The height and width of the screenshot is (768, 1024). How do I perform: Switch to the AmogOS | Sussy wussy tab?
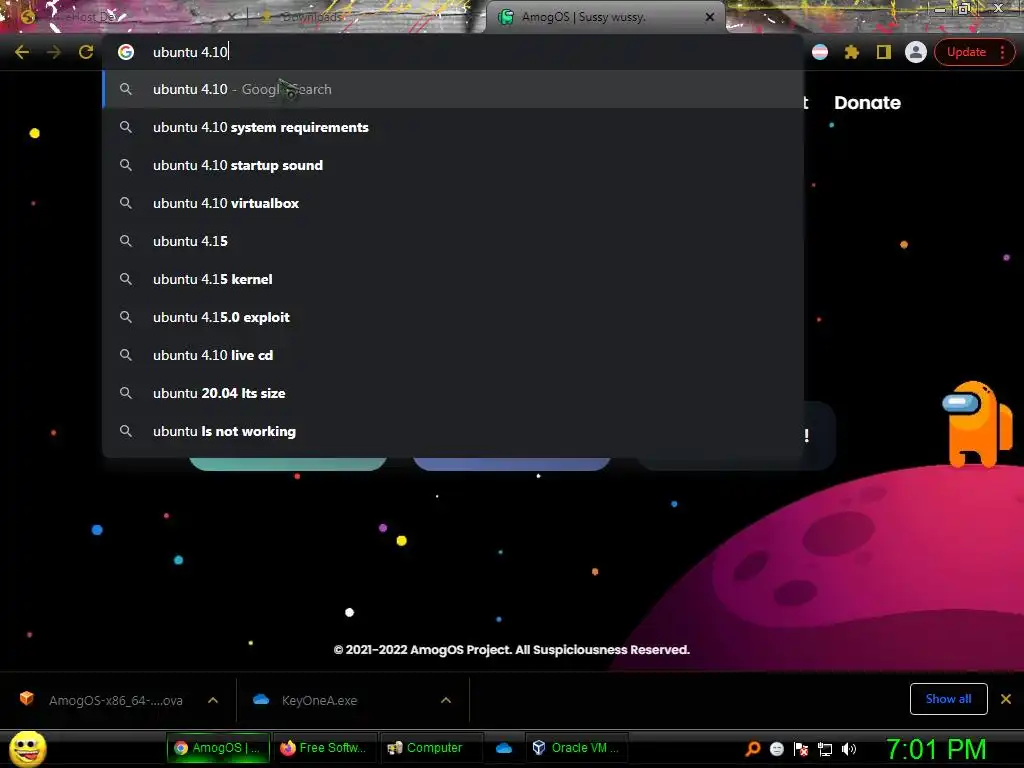pos(604,17)
